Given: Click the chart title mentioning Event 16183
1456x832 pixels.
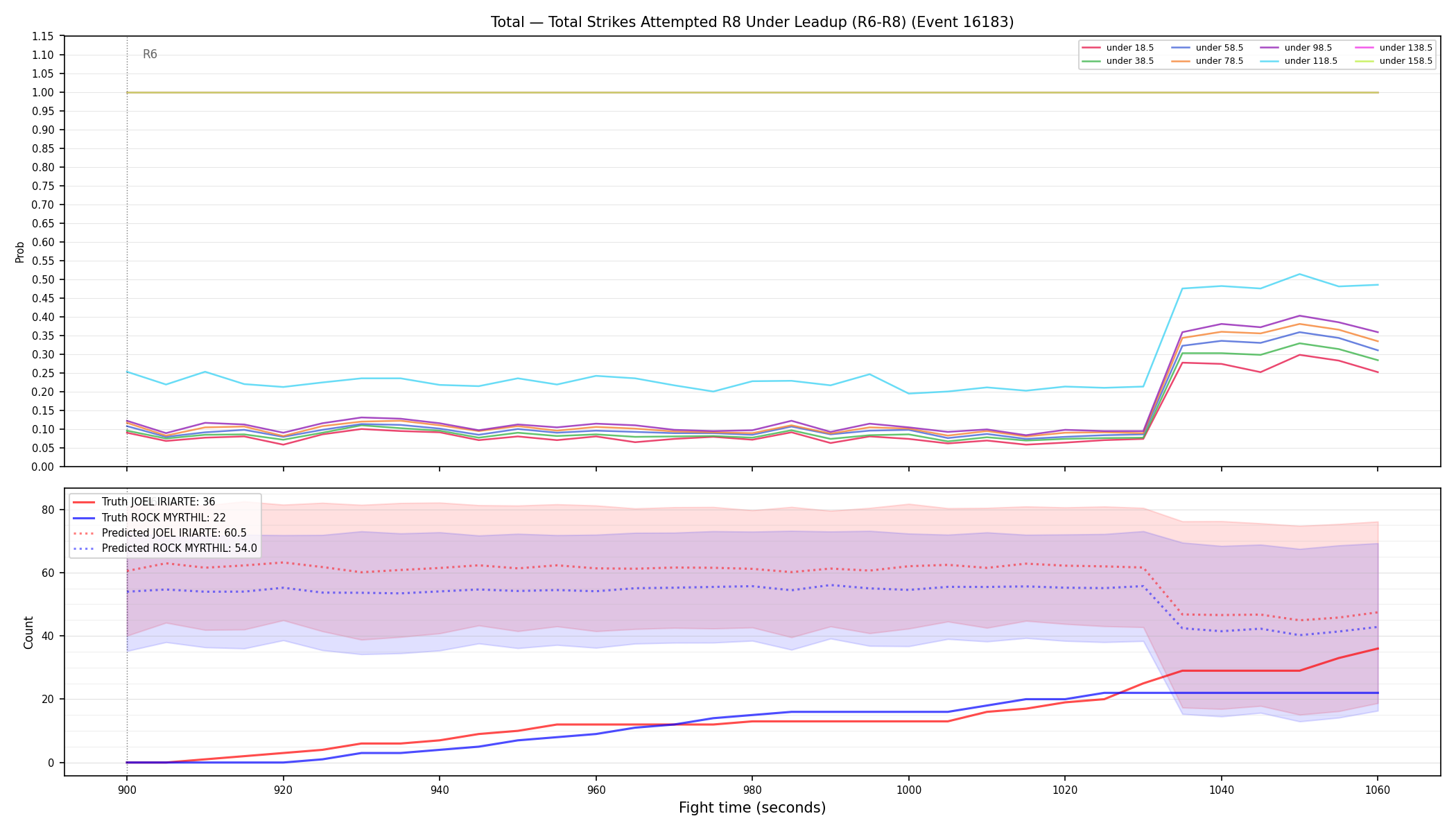Looking at the screenshot, I should click(x=752, y=22).
